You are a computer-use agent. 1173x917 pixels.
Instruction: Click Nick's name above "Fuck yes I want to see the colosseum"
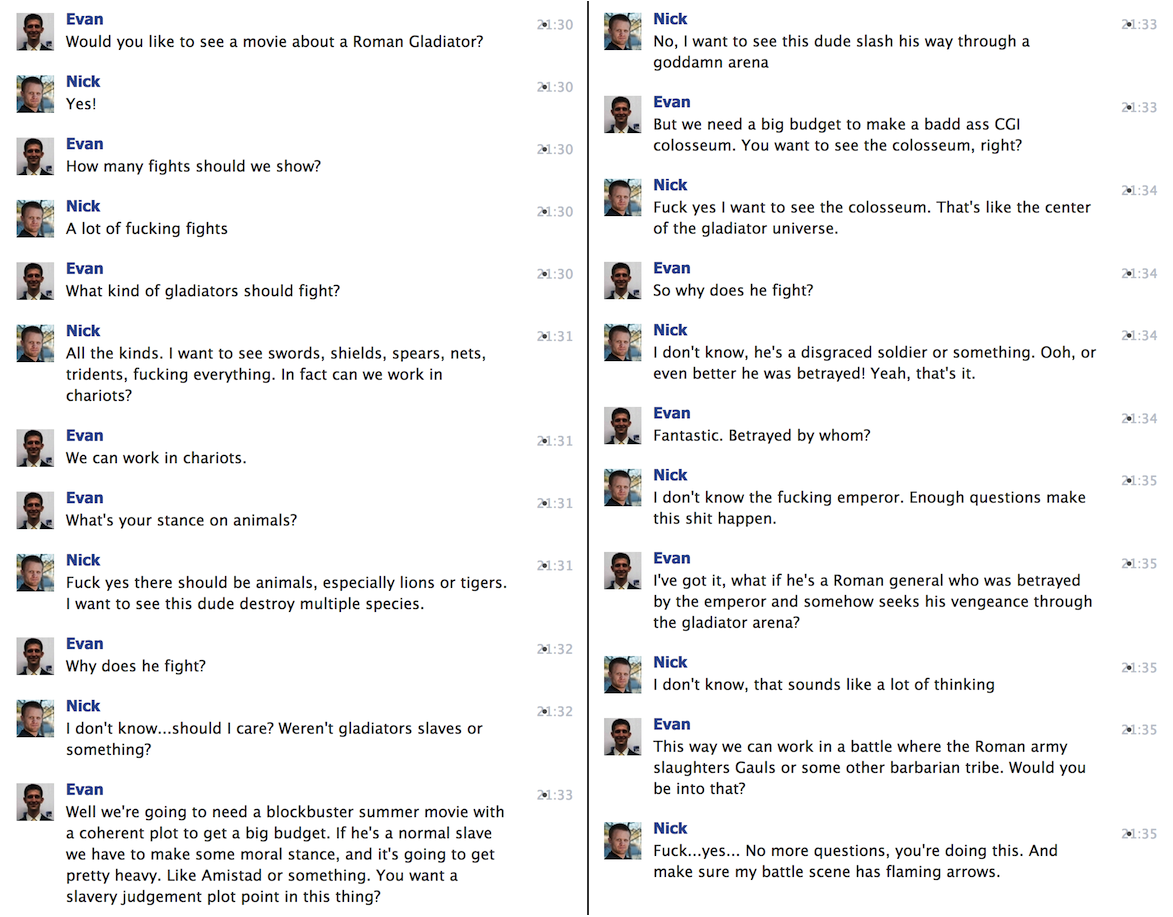670,185
